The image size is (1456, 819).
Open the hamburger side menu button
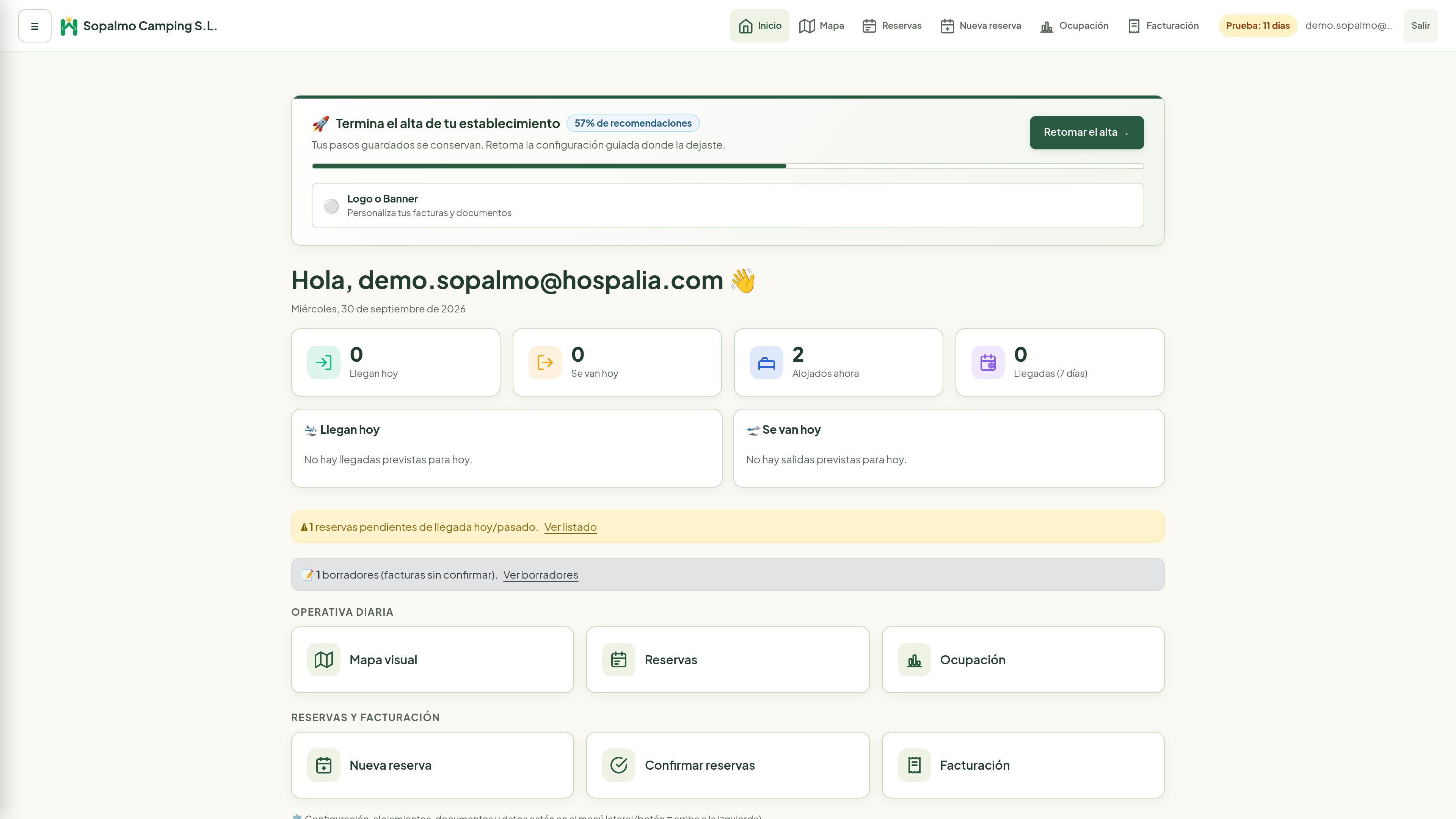coord(35,26)
